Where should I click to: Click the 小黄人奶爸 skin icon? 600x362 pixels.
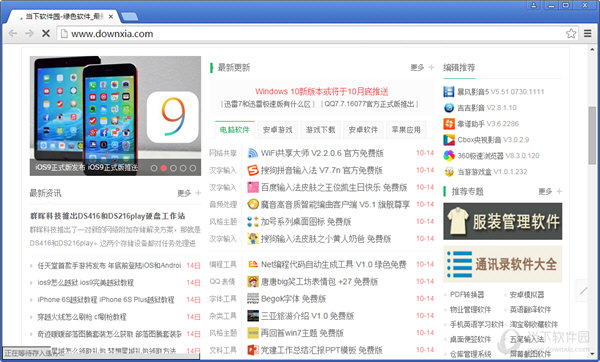tap(253, 239)
